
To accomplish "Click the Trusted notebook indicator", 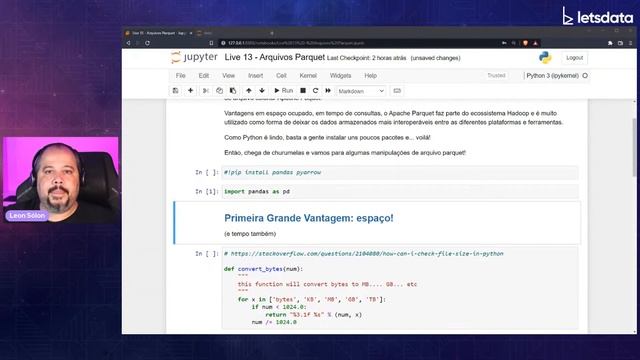I will (496, 76).
